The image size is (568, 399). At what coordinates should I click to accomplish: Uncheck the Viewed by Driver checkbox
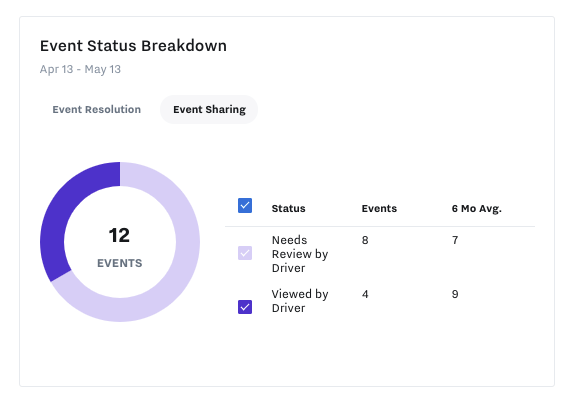[245, 307]
